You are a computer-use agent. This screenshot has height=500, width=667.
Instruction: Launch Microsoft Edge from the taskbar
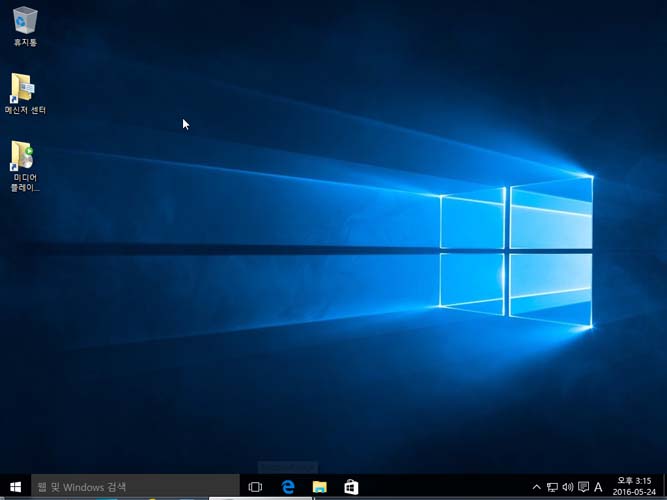[288, 487]
